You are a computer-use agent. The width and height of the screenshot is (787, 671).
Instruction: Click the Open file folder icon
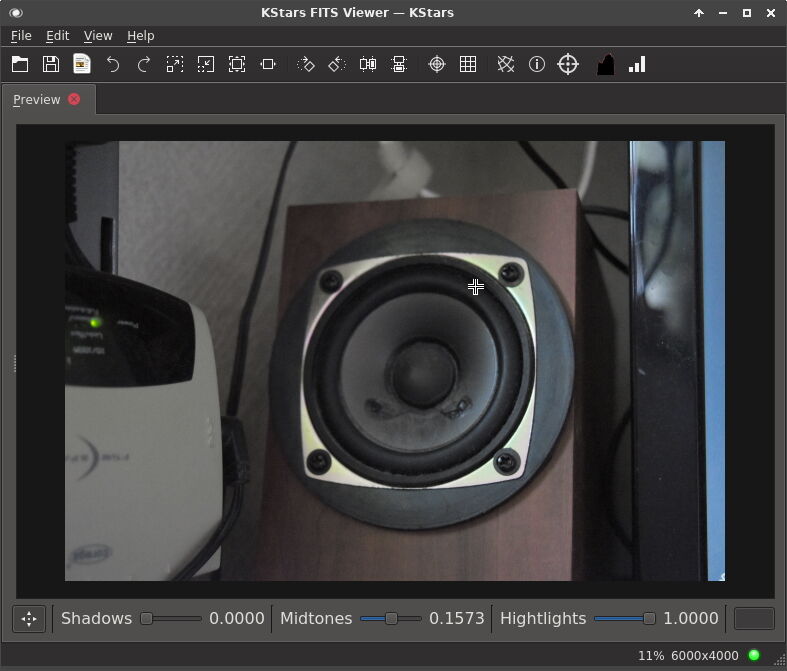[x=20, y=64]
